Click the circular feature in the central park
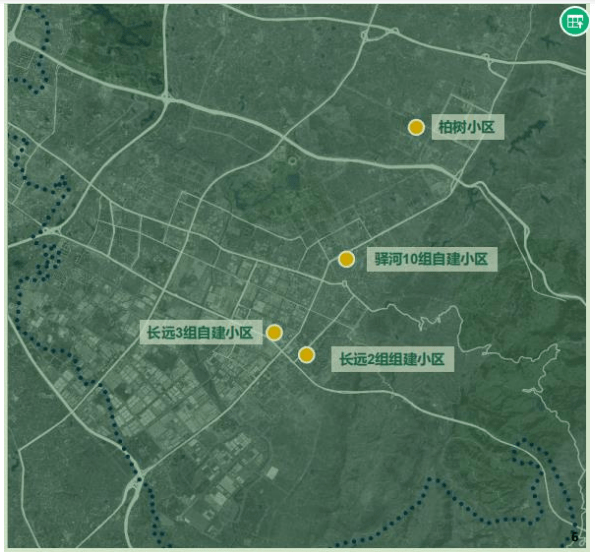The image size is (595, 552). tap(293, 161)
